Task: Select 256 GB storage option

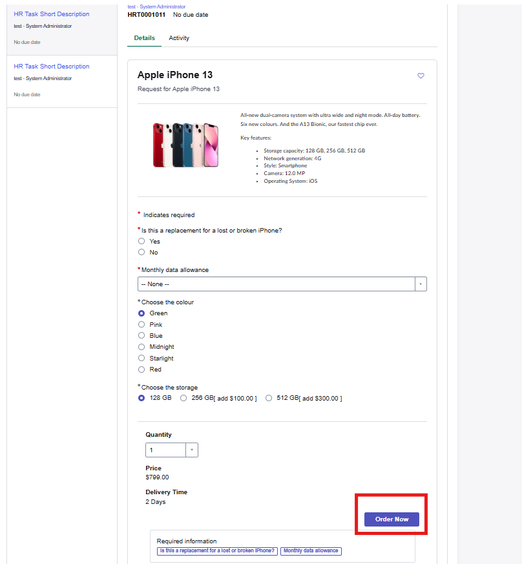Action: tap(183, 398)
